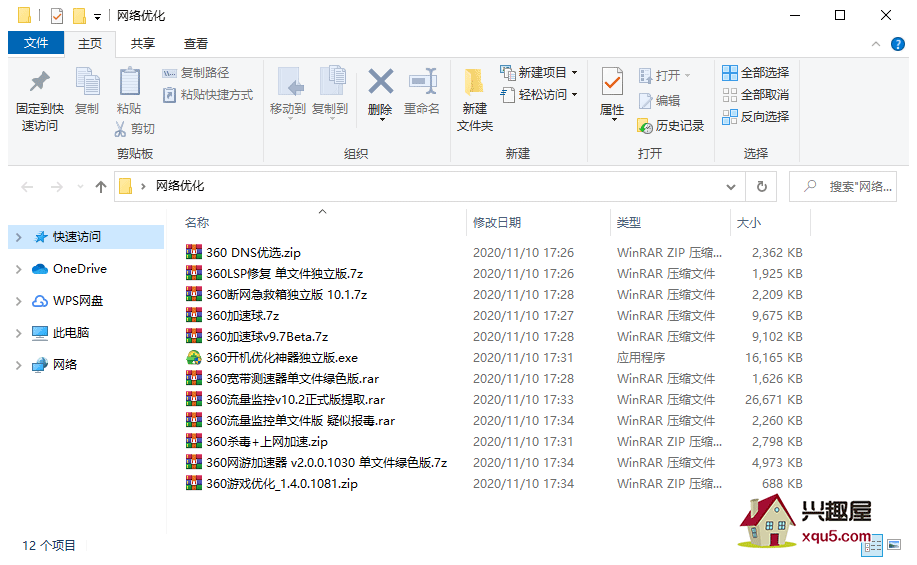Switch to details view layout icon
The height and width of the screenshot is (565, 917).
tap(873, 546)
